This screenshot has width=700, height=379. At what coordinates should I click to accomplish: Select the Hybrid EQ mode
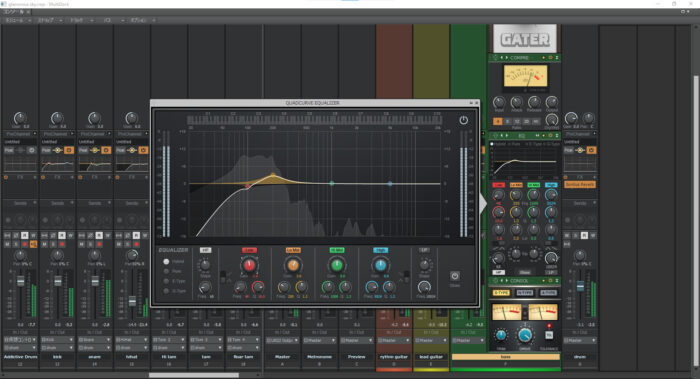[x=166, y=262]
